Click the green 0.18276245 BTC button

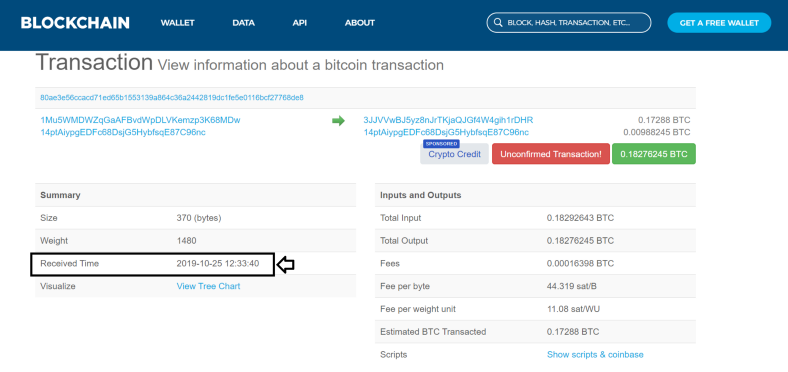click(x=654, y=154)
